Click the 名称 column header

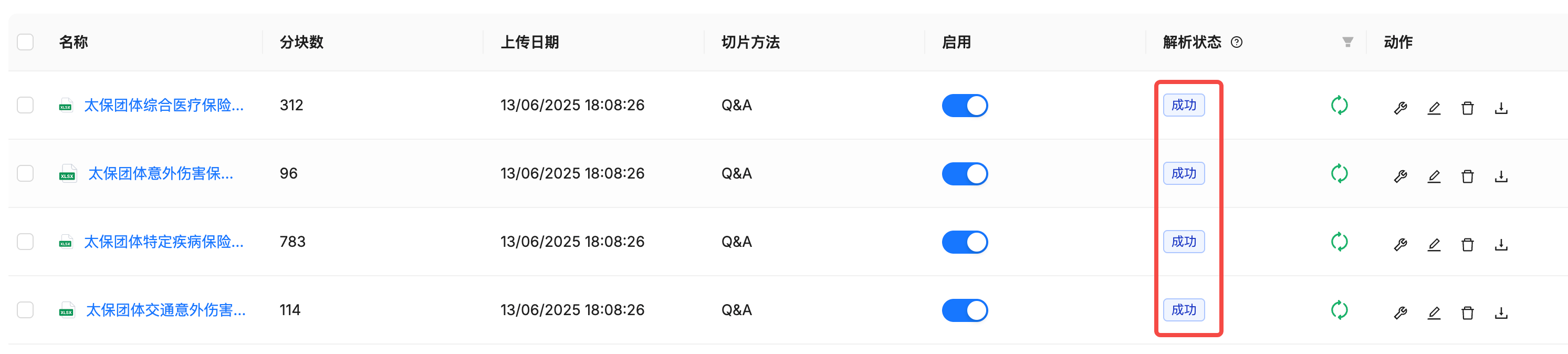pyautogui.click(x=72, y=42)
